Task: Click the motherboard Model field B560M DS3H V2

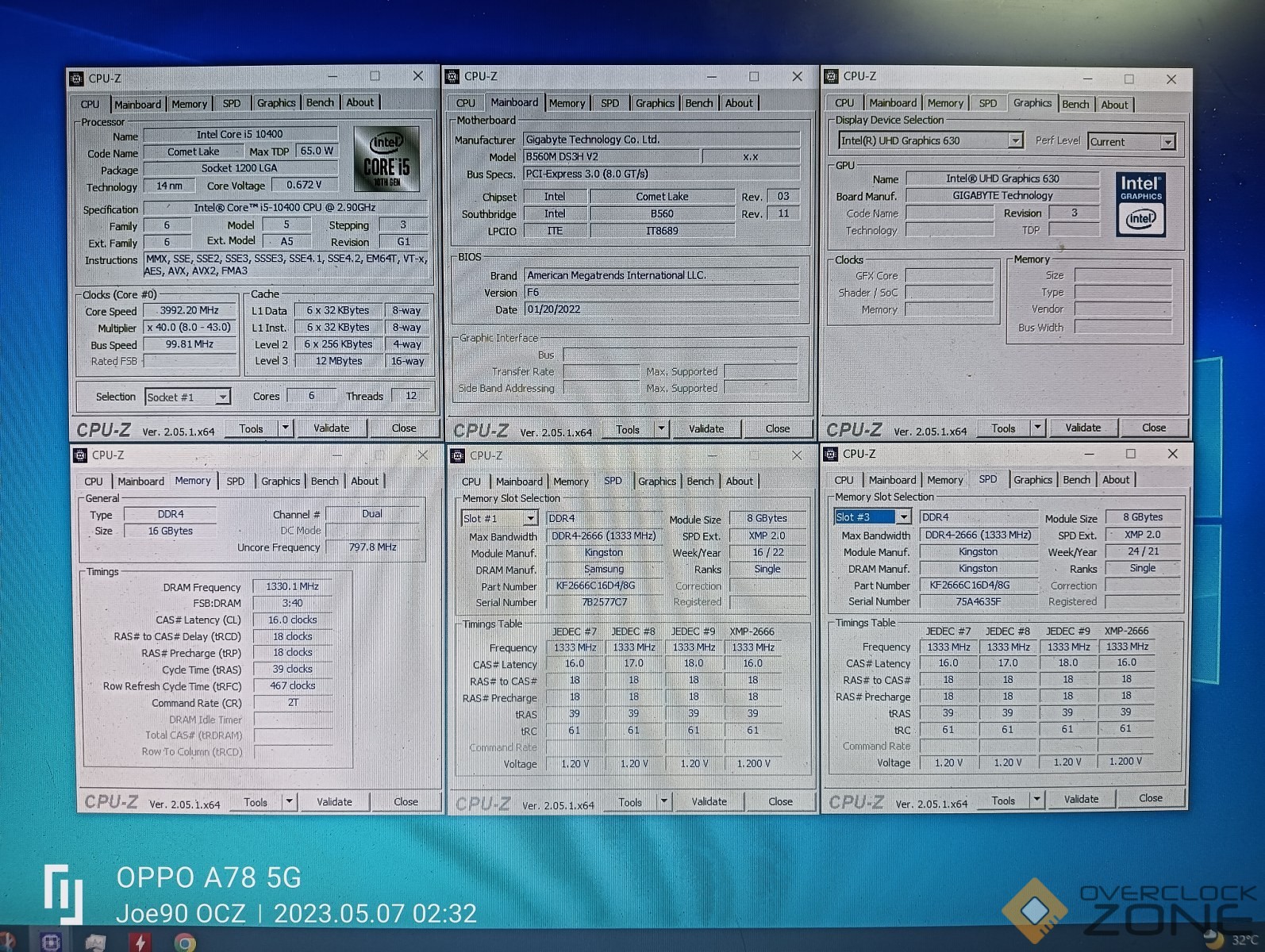Action: click(x=611, y=157)
